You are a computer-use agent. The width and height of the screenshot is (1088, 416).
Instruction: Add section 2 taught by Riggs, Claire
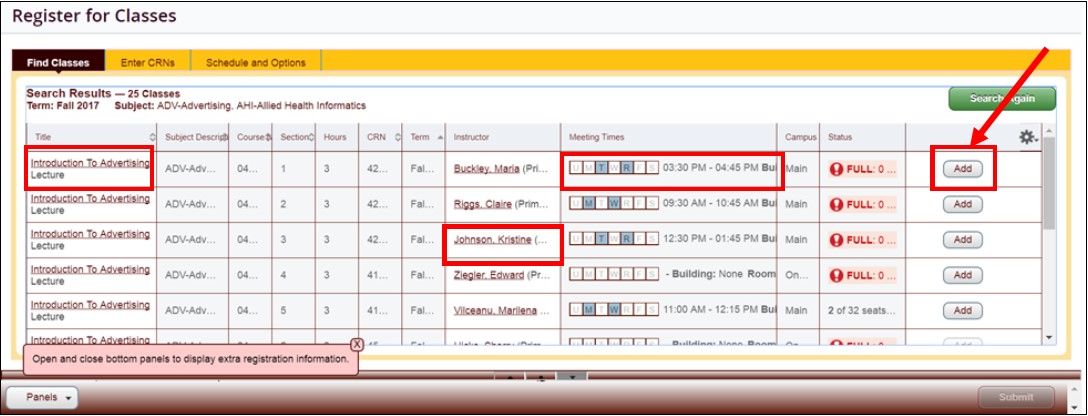pyautogui.click(x=962, y=204)
